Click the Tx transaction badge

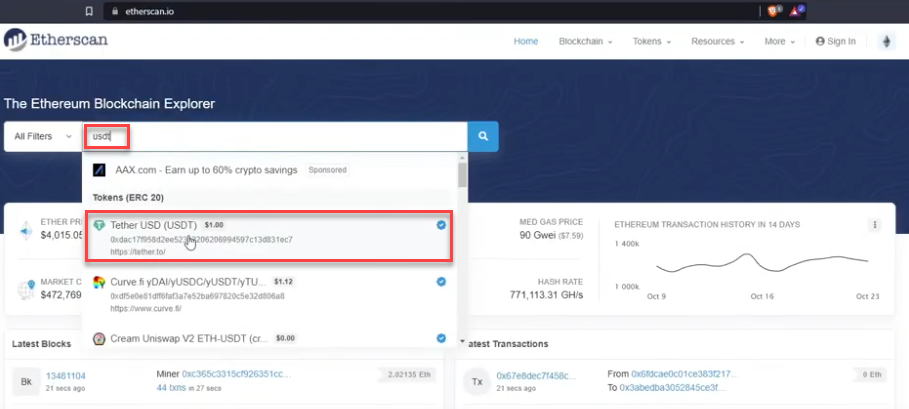tap(477, 382)
